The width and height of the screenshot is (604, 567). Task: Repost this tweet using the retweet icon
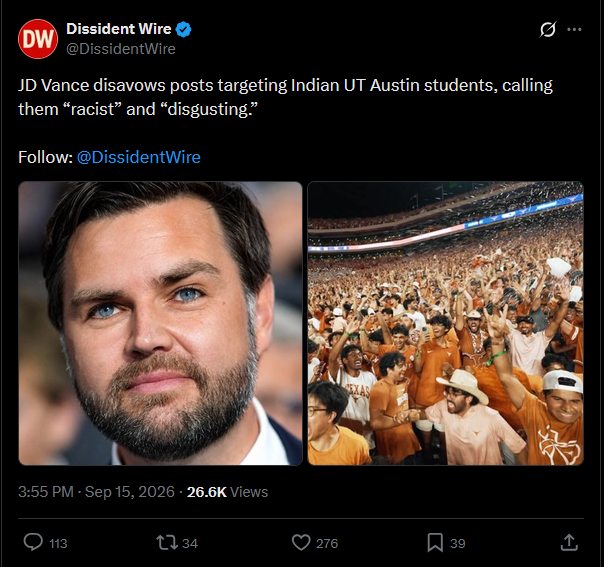[x=167, y=542]
